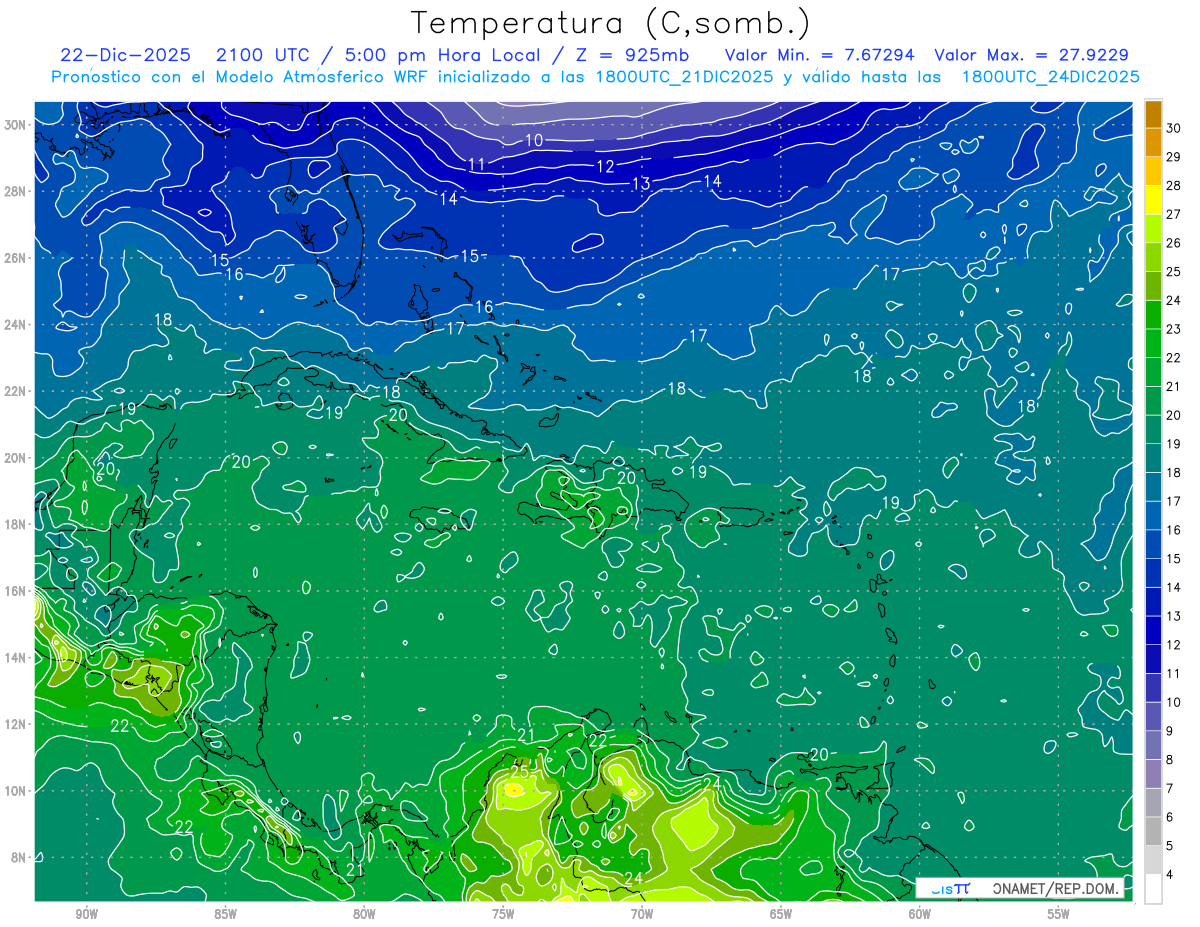Click the '30N' latitude axis label

click(17, 124)
